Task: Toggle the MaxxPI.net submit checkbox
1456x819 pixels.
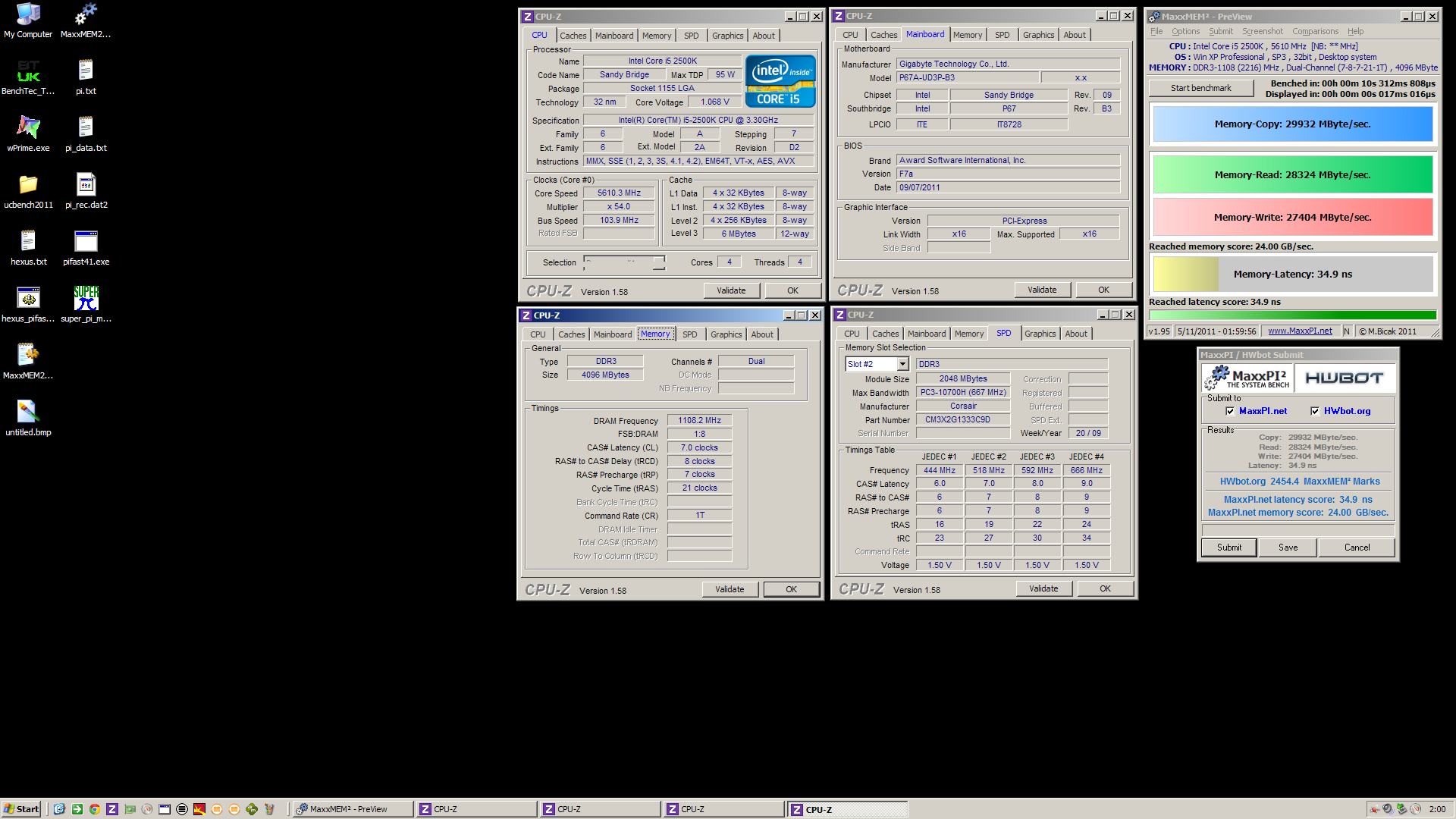Action: coord(1230,411)
